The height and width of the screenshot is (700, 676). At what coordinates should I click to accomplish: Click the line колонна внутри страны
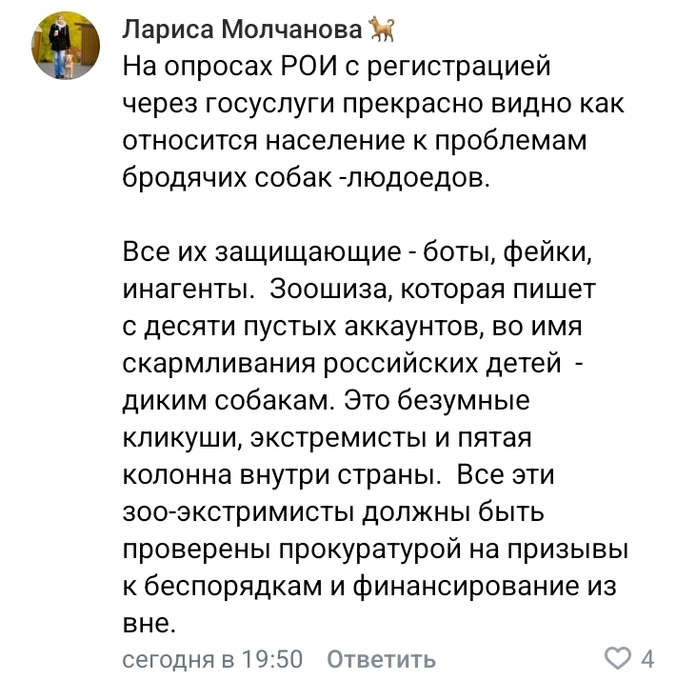338,475
